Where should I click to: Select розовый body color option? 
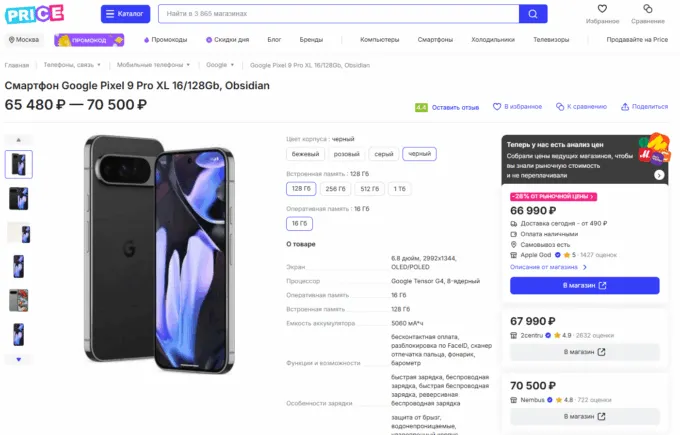(346, 154)
